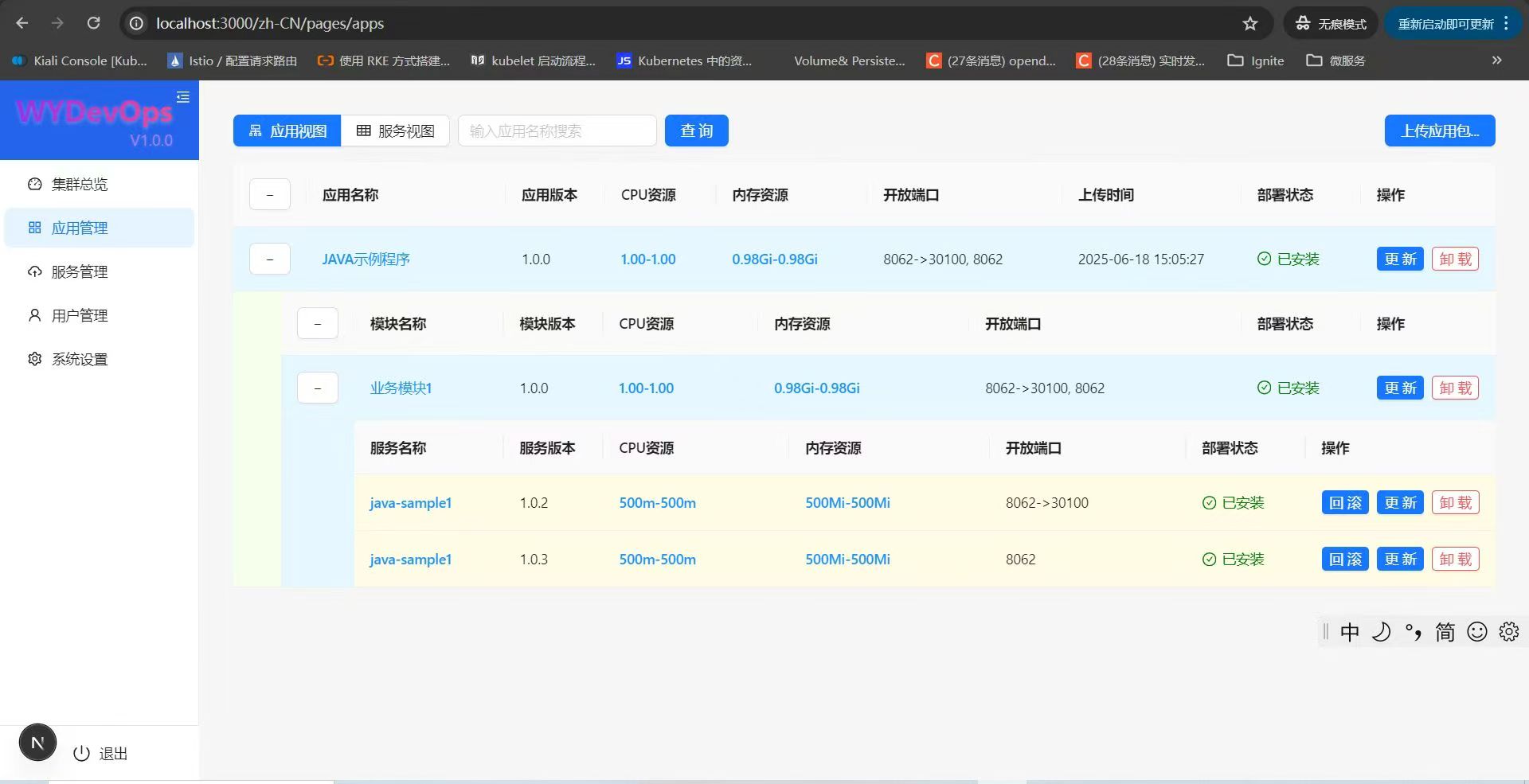
Task: Collapse the JAVA示例程序 row
Action: point(270,259)
